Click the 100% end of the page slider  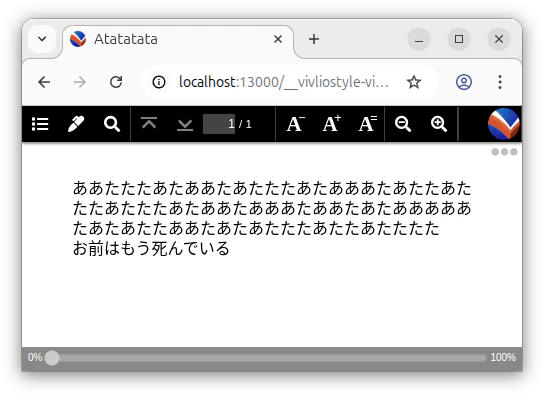pos(503,357)
